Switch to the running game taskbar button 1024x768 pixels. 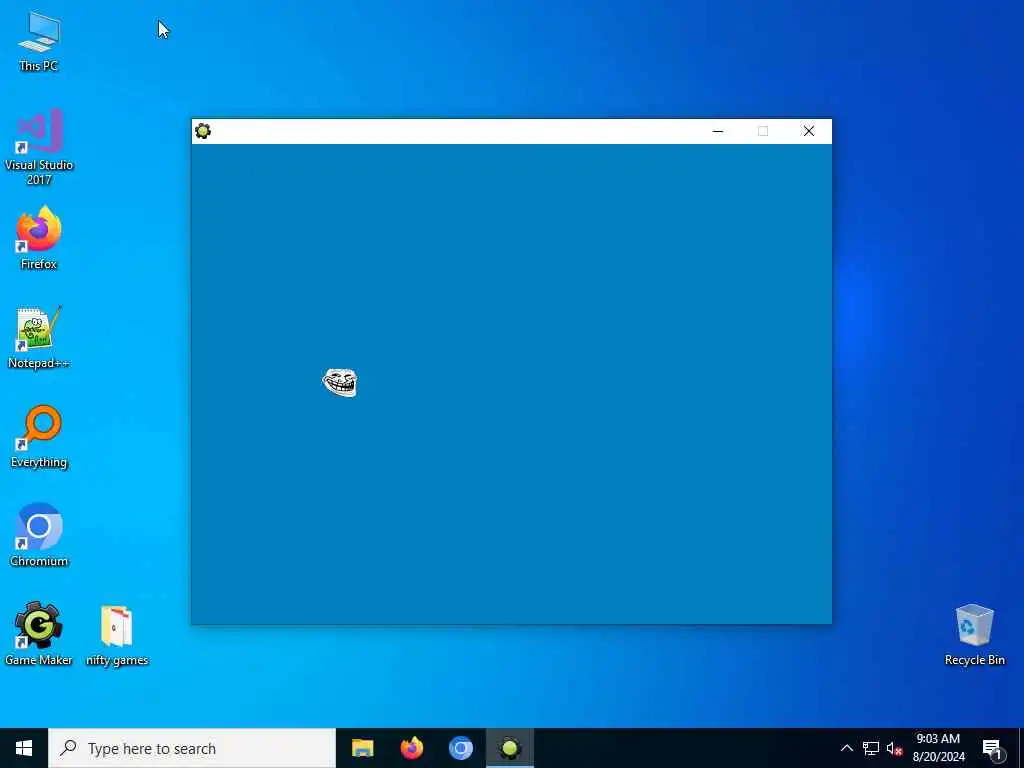[510, 748]
